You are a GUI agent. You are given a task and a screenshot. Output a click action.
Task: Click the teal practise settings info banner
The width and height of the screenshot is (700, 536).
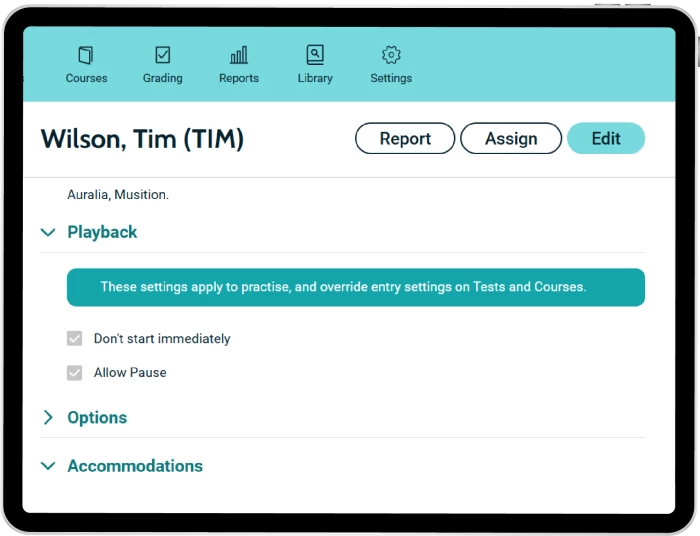(x=355, y=287)
